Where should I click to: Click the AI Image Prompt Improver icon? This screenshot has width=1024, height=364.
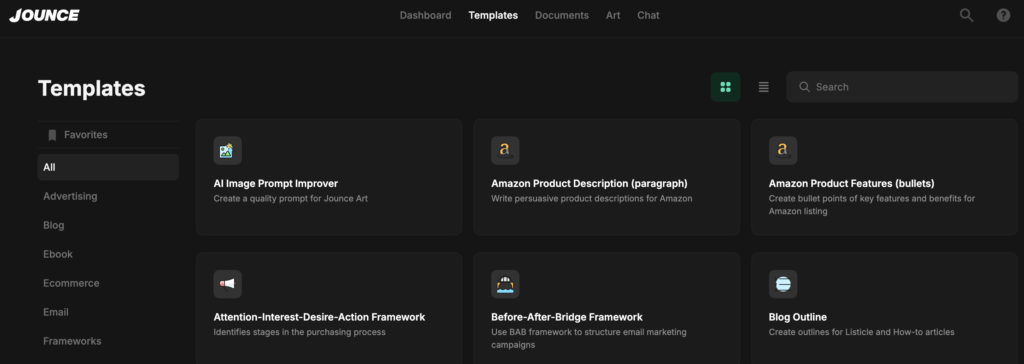pyautogui.click(x=227, y=150)
